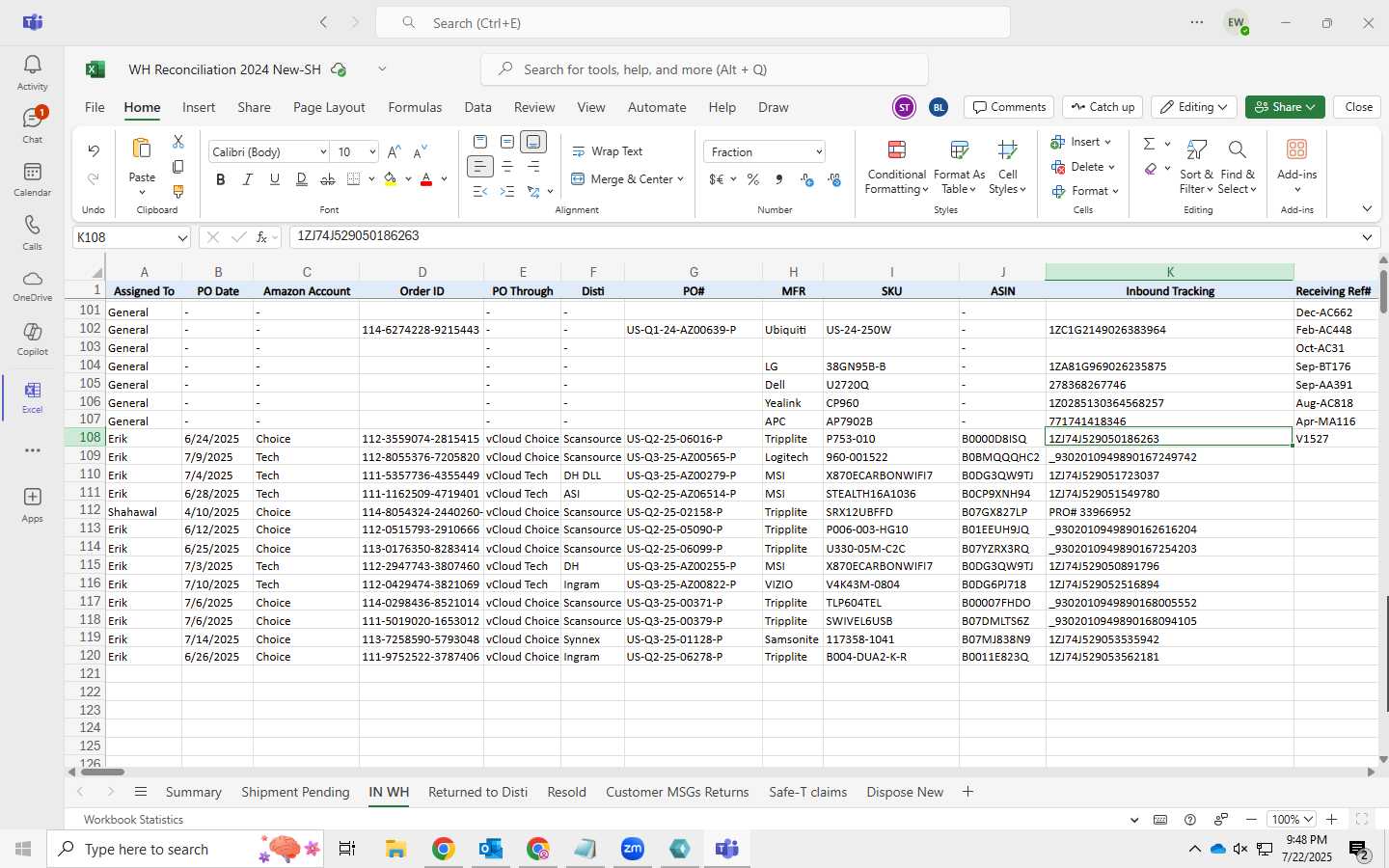Open the Formulas ribbon tab

coord(415,107)
